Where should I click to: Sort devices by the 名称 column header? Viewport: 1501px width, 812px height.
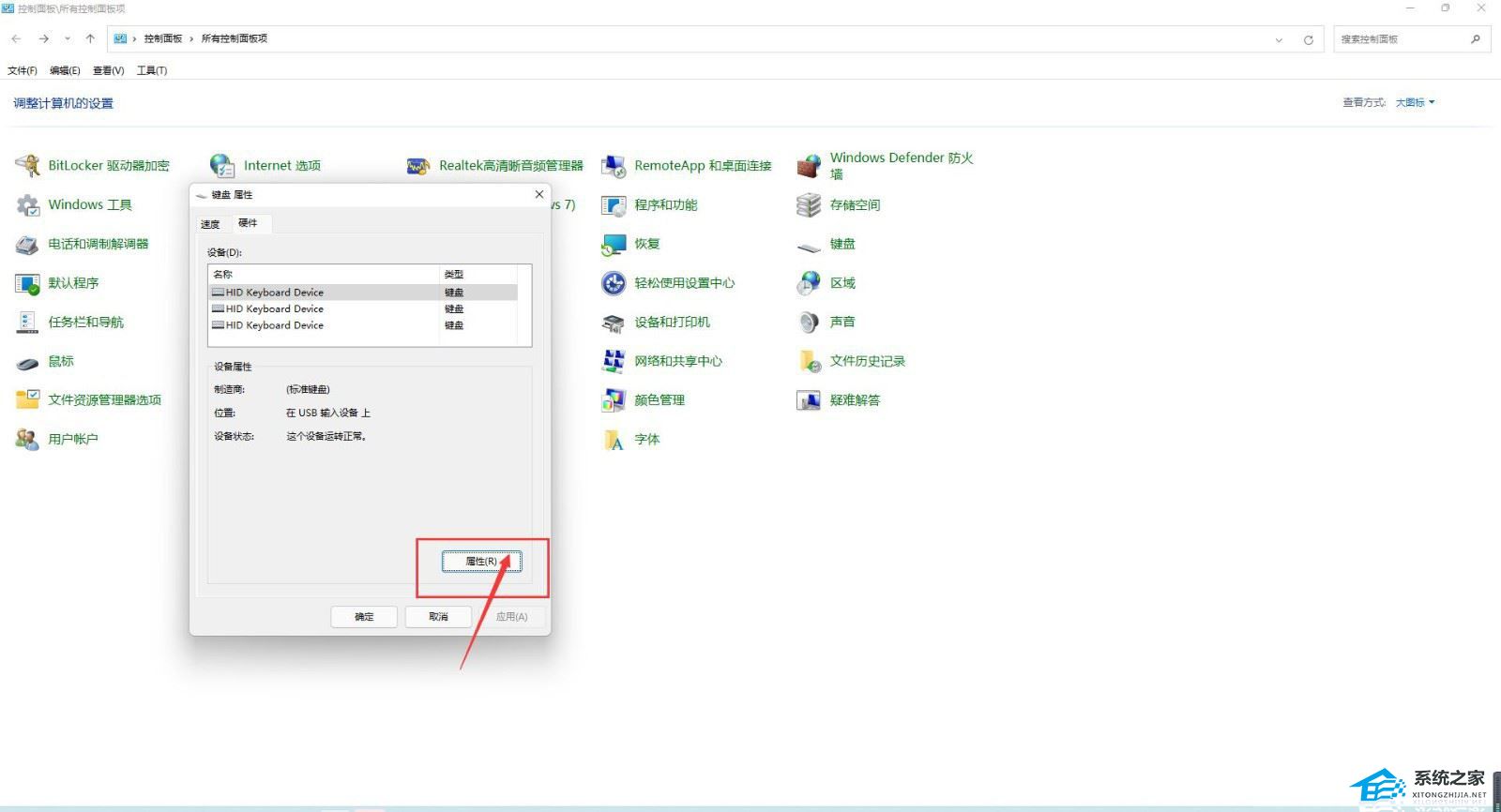point(324,275)
